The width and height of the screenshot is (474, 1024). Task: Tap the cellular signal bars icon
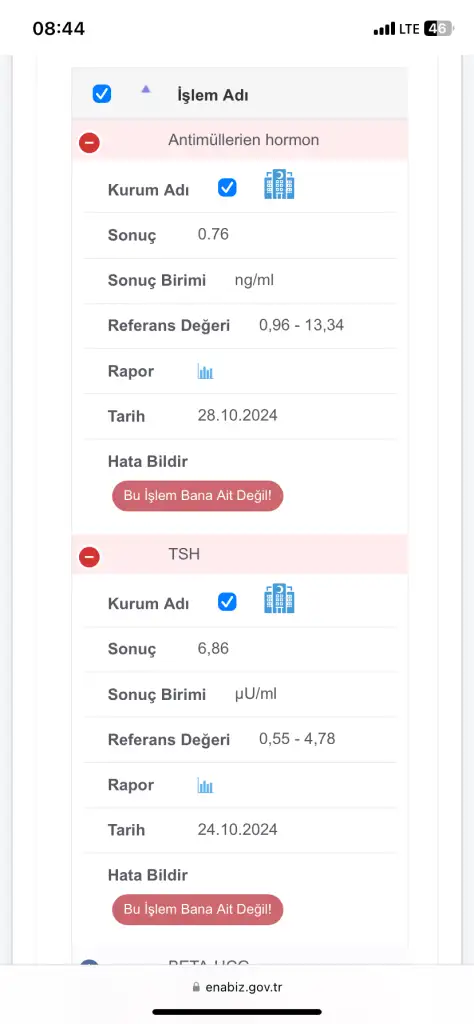coord(385,29)
